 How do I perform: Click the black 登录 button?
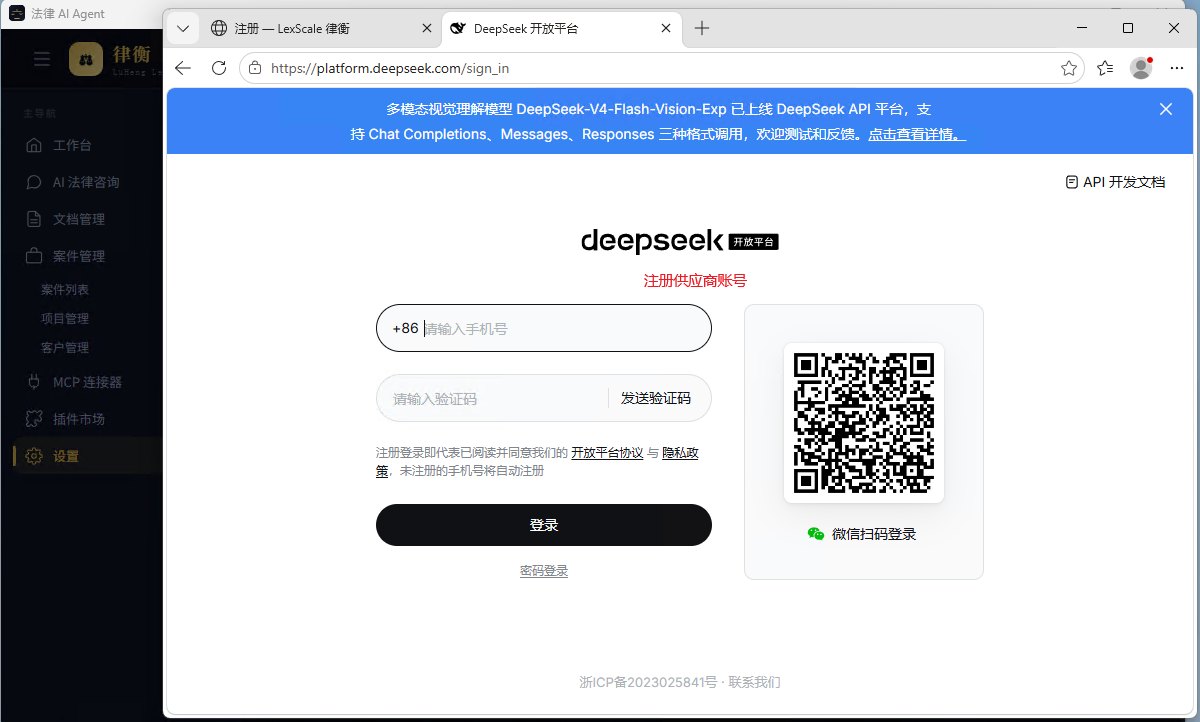click(544, 525)
